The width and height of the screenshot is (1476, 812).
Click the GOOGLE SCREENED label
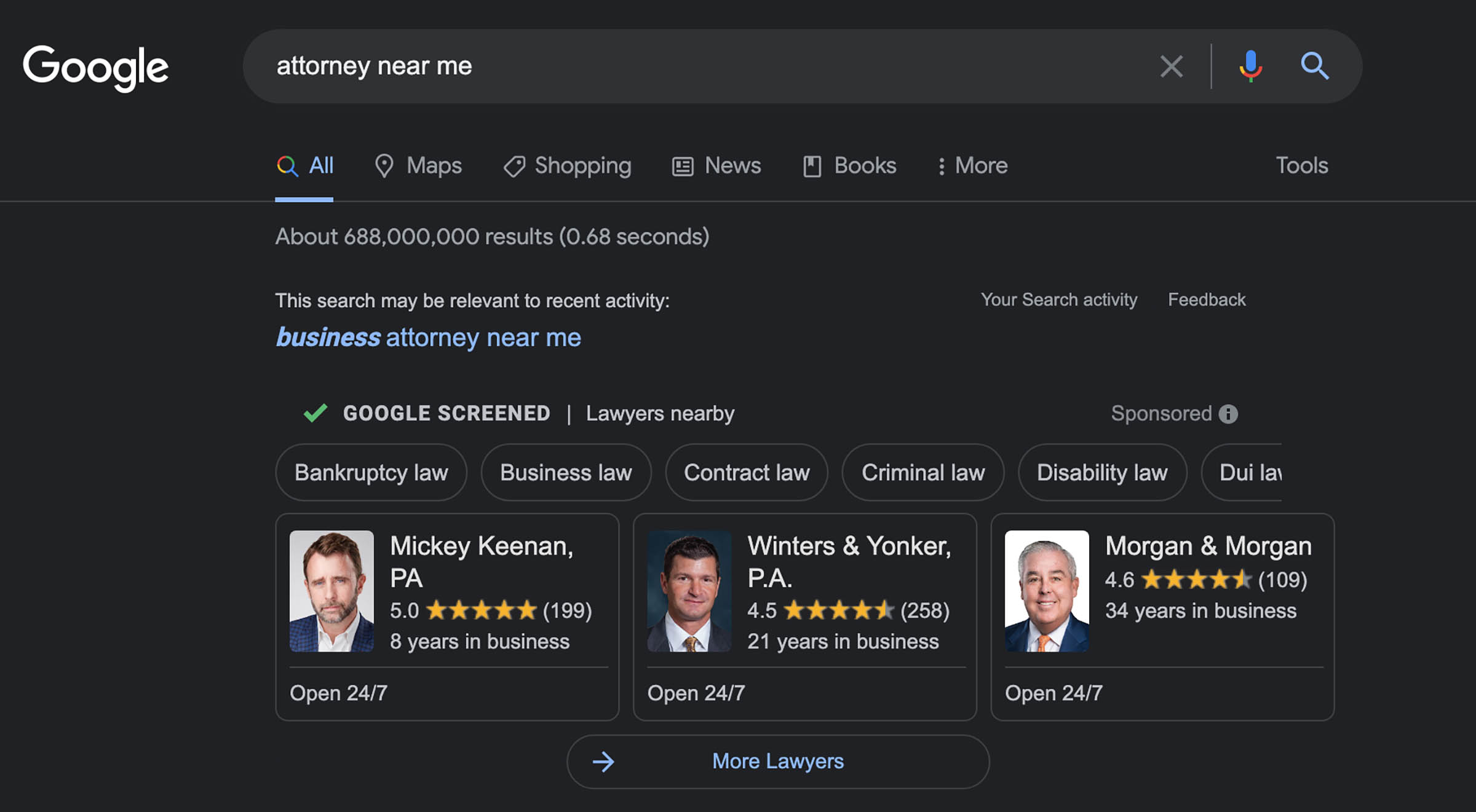(446, 413)
